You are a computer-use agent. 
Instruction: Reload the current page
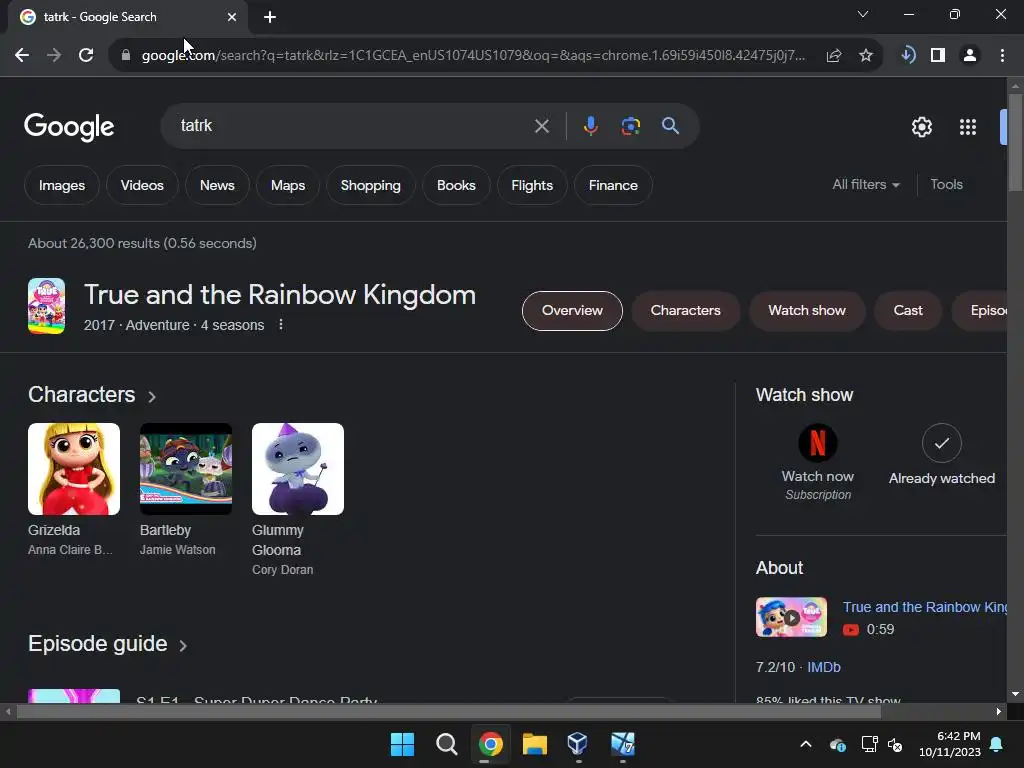[x=86, y=56]
